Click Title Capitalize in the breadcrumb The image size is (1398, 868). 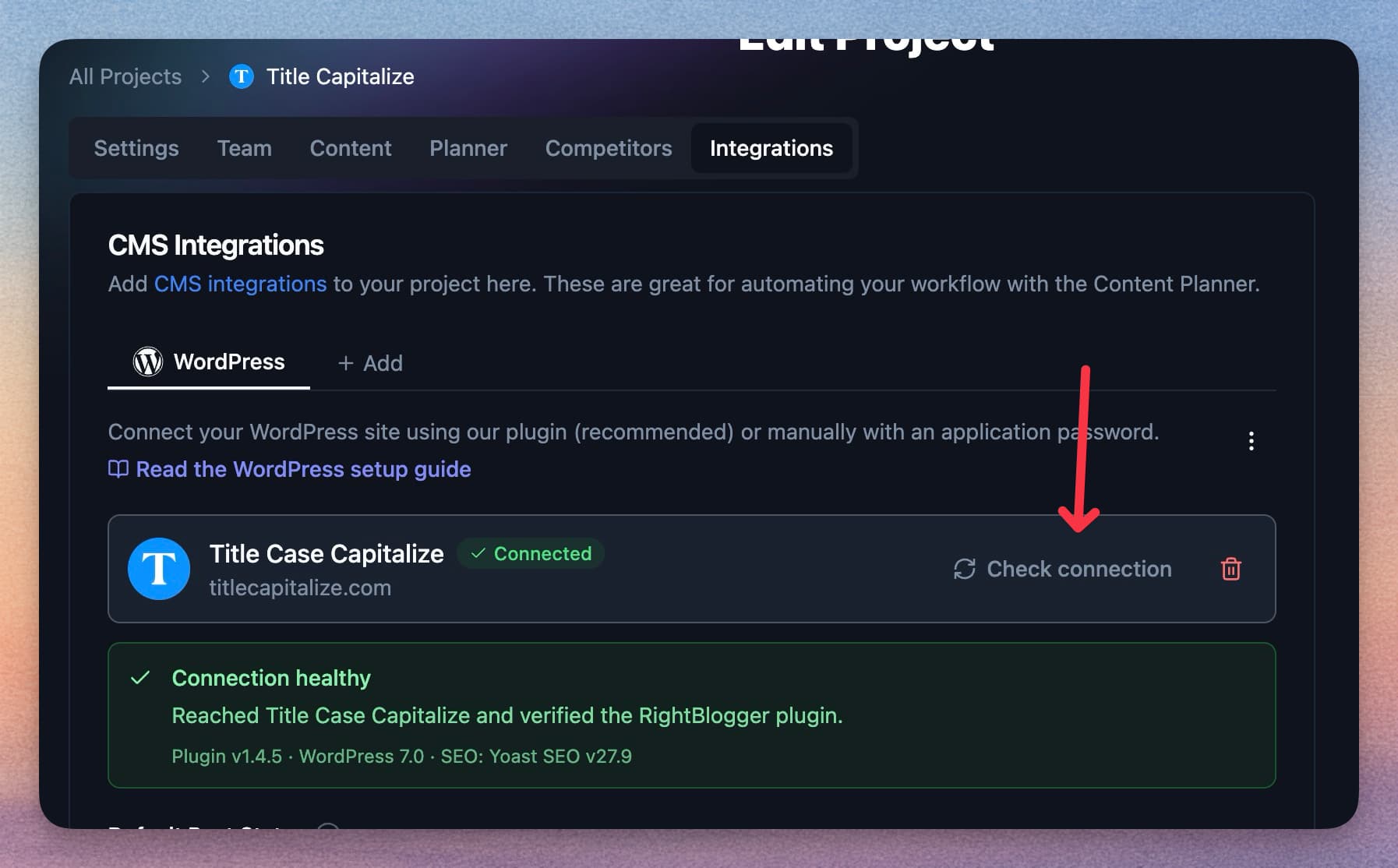point(341,76)
